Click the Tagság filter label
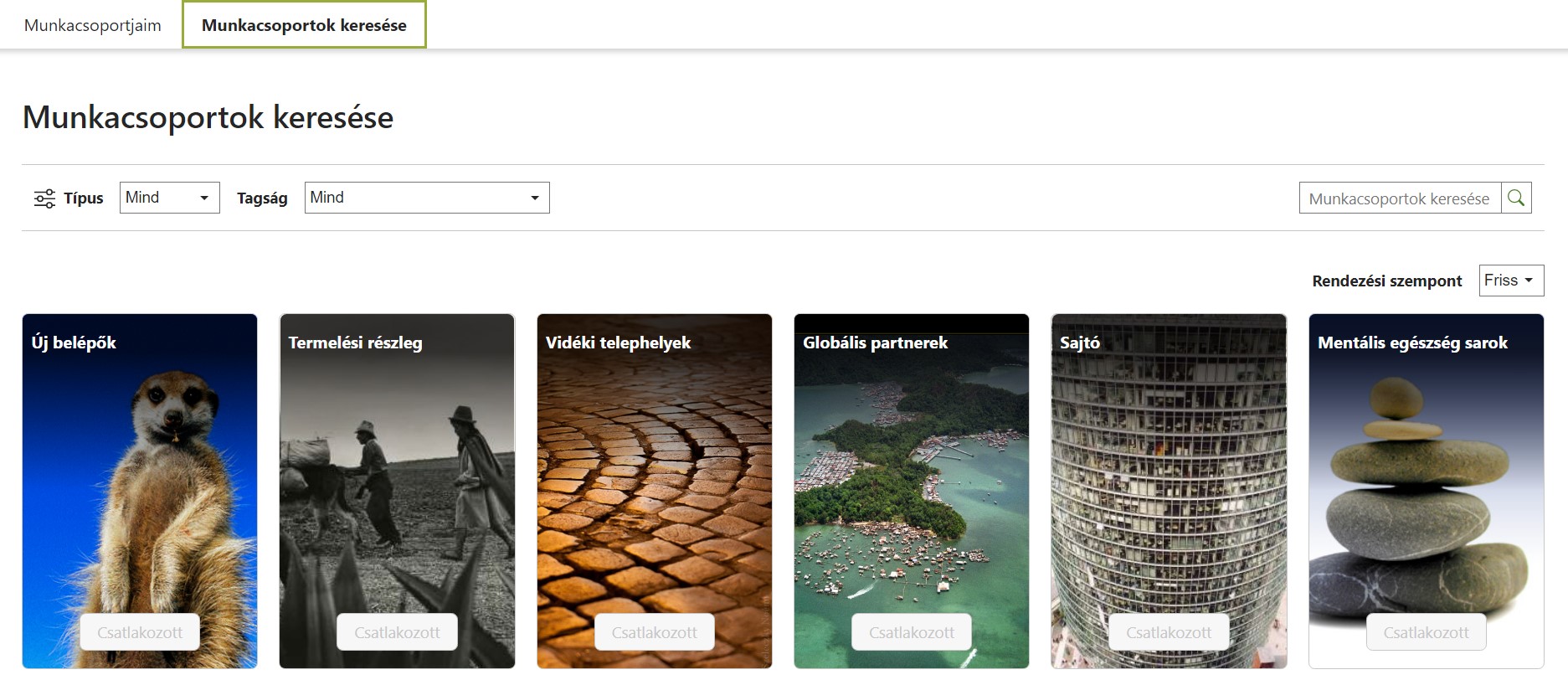Viewport: 1568px width, 680px height. click(262, 198)
